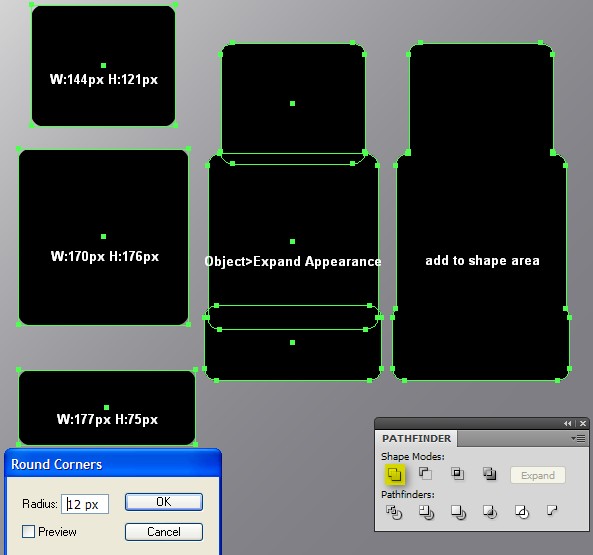Click the Radius input field
593x555 pixels.
(x=85, y=504)
